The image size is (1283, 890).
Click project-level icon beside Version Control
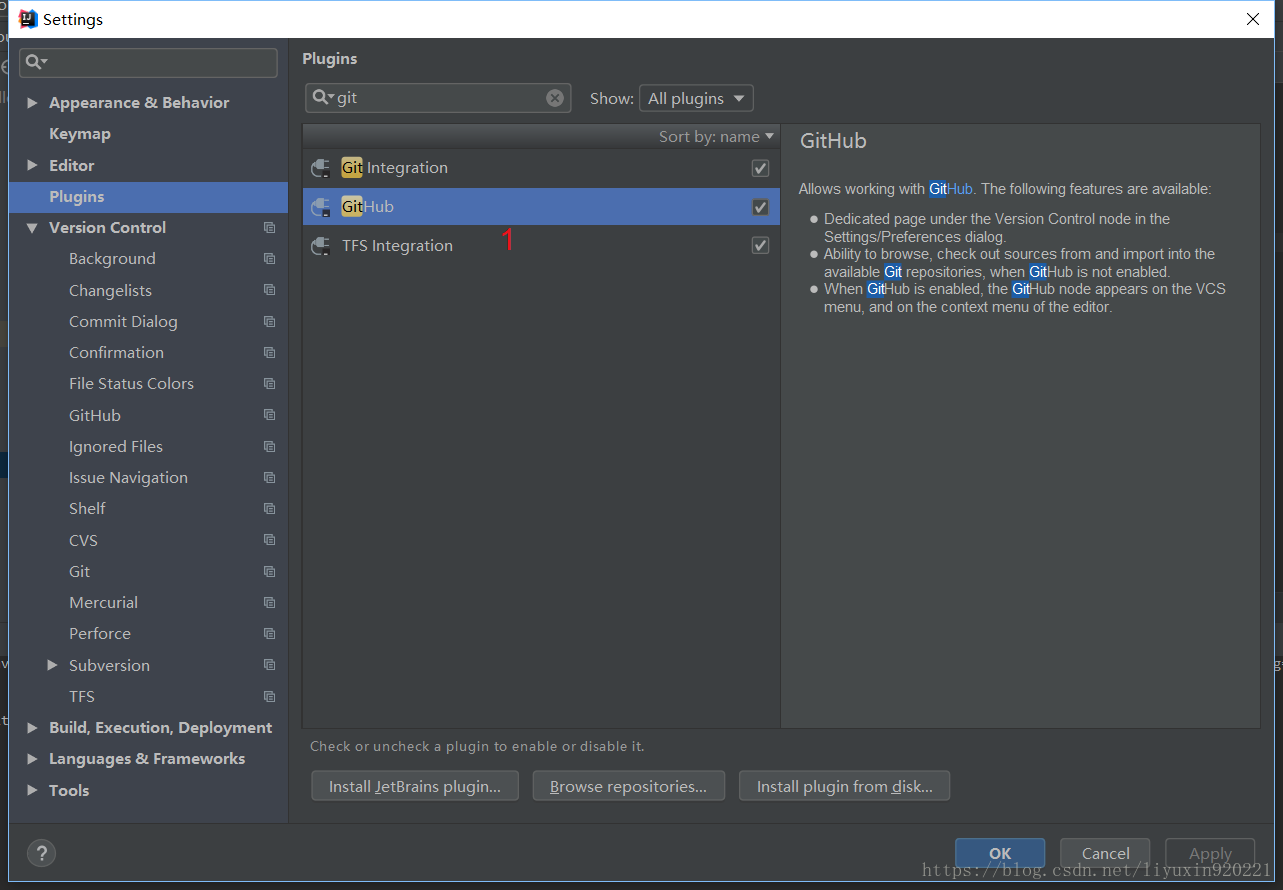pyautogui.click(x=269, y=228)
